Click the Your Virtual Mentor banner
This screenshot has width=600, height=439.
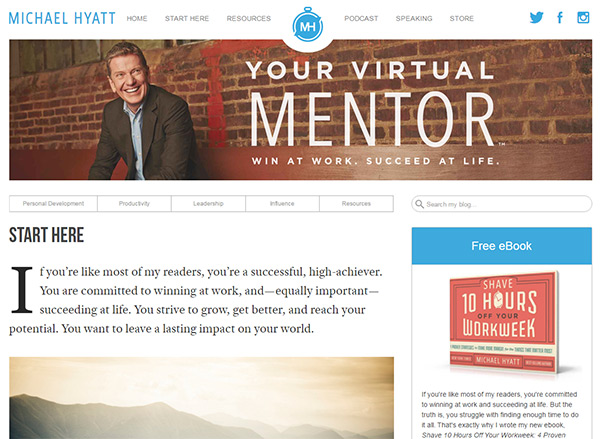[300, 110]
